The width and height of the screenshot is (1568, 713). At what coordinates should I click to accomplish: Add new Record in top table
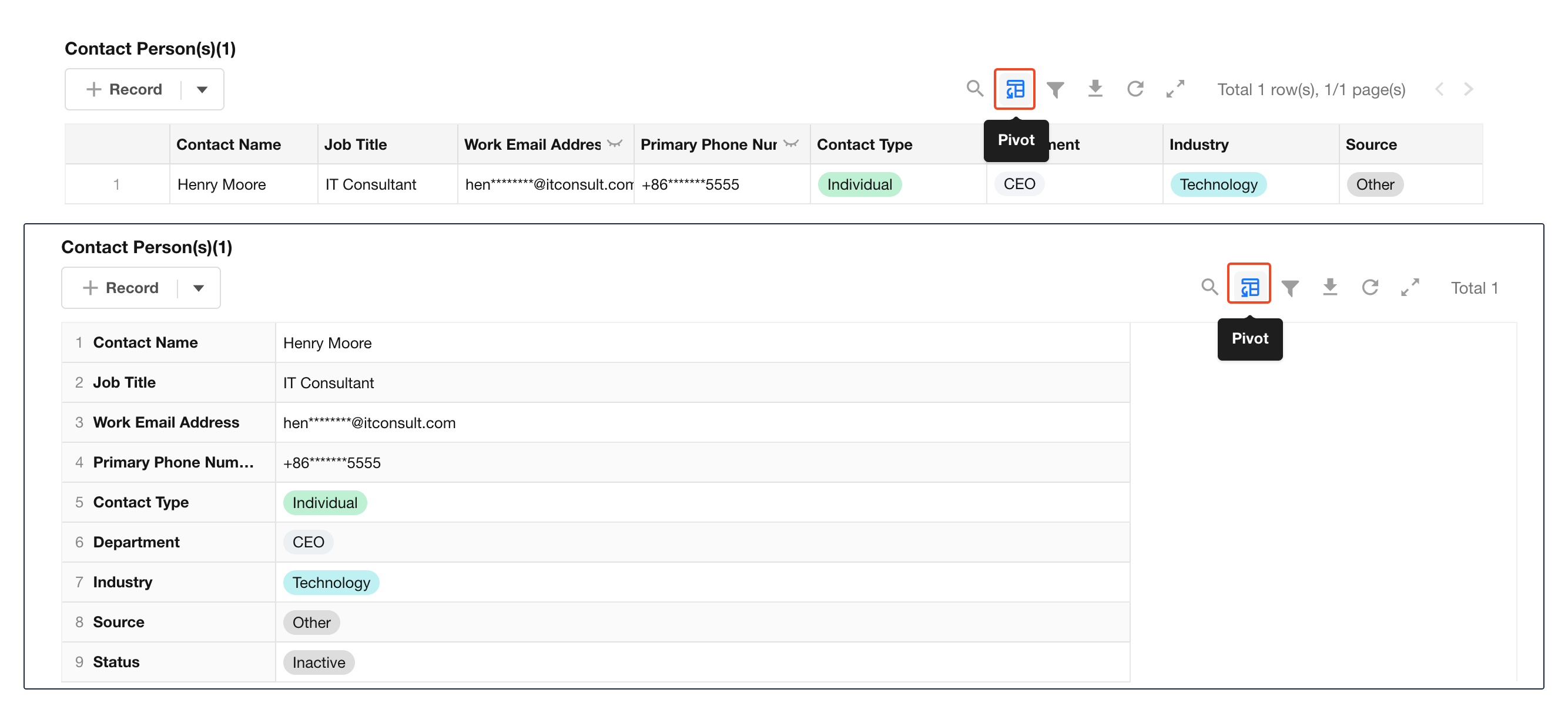coord(124,89)
